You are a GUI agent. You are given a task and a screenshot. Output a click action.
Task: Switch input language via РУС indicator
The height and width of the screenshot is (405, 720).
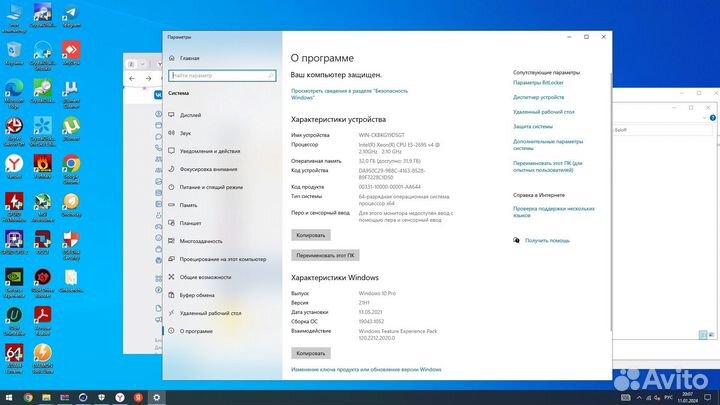click(669, 397)
